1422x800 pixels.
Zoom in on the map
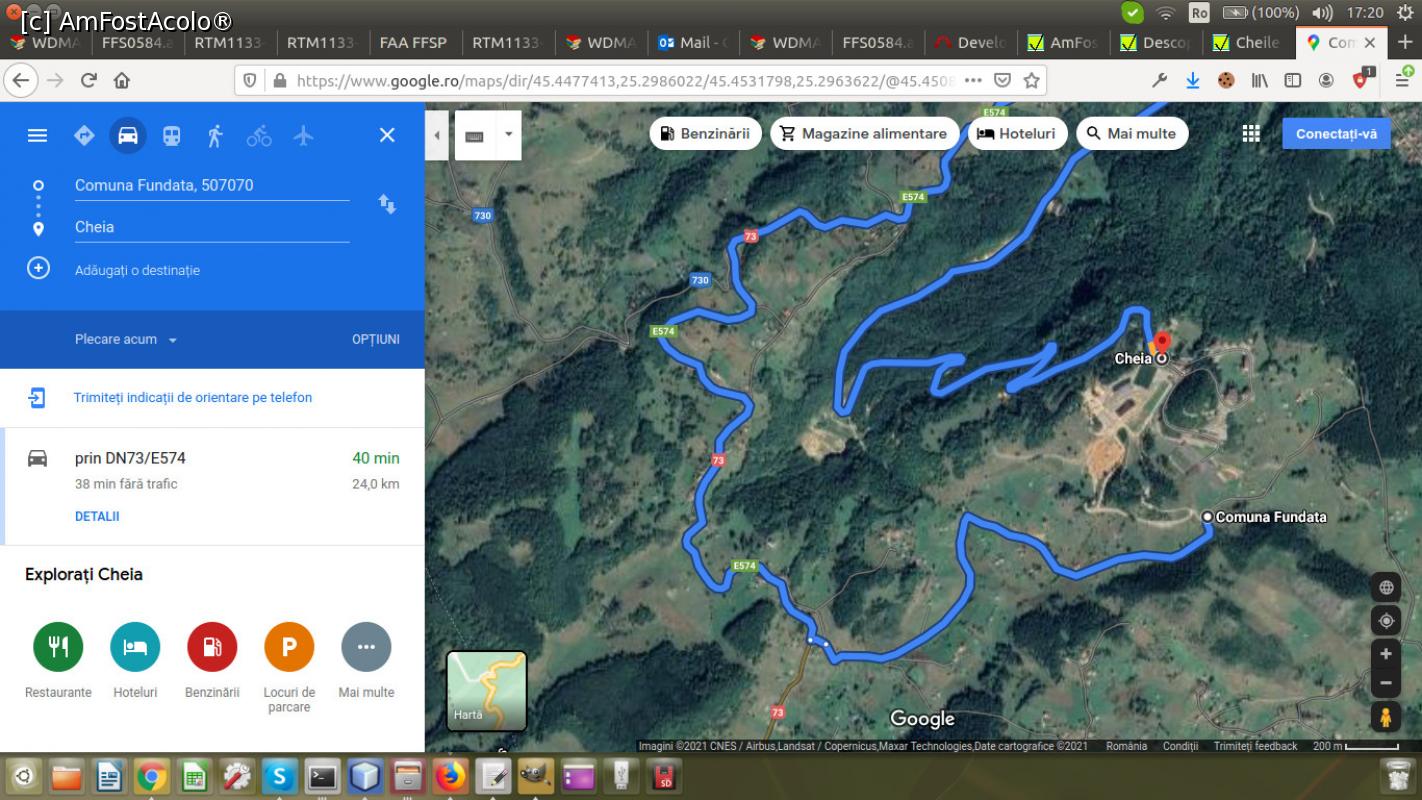click(x=1385, y=654)
